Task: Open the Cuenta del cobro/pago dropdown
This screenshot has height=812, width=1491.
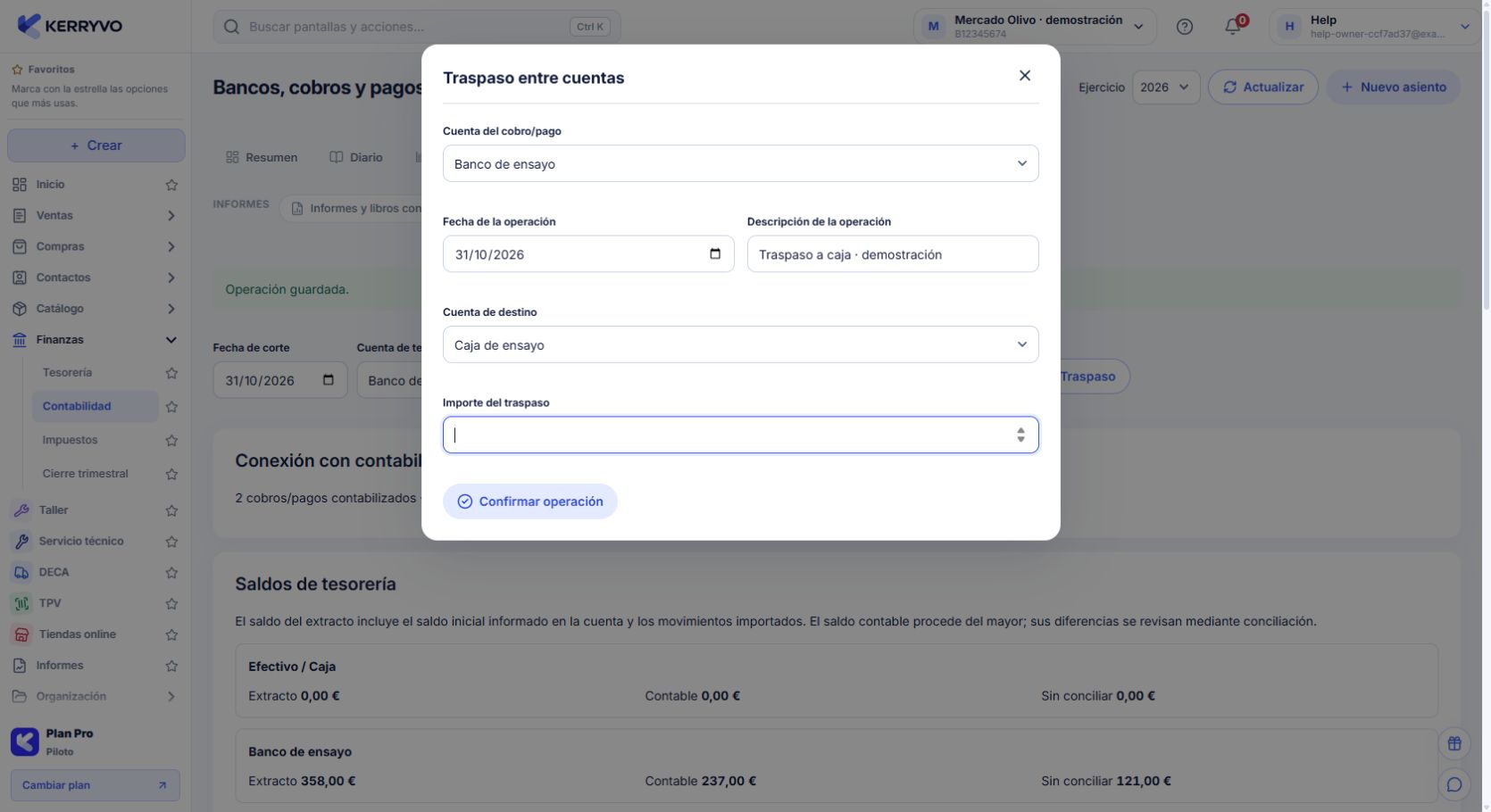Action: coord(740,163)
